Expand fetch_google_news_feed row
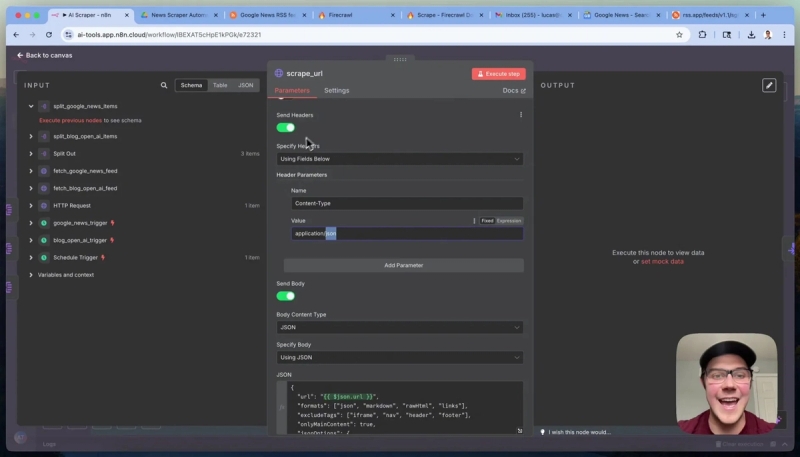 click(x=31, y=171)
